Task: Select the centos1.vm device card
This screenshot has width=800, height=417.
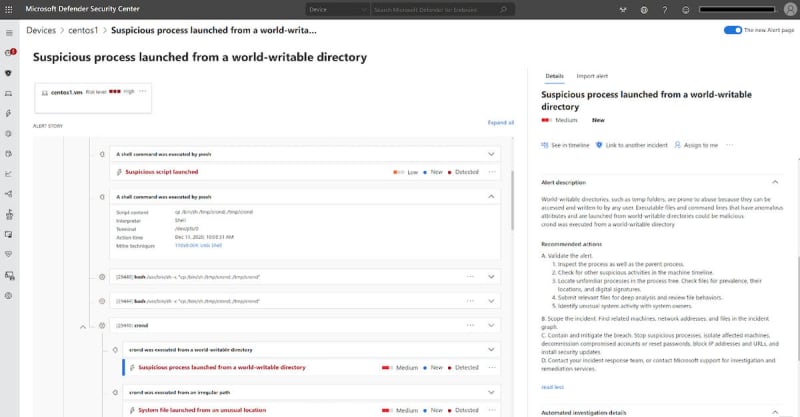Action: point(93,97)
